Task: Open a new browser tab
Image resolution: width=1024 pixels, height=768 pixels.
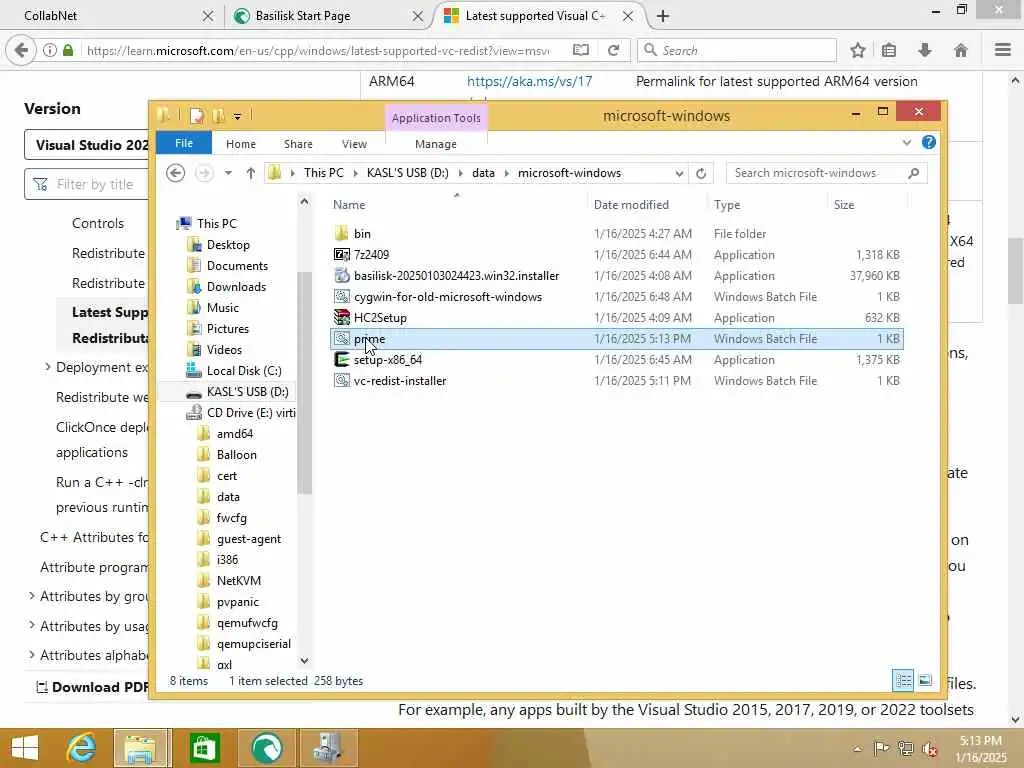Action: [x=663, y=16]
